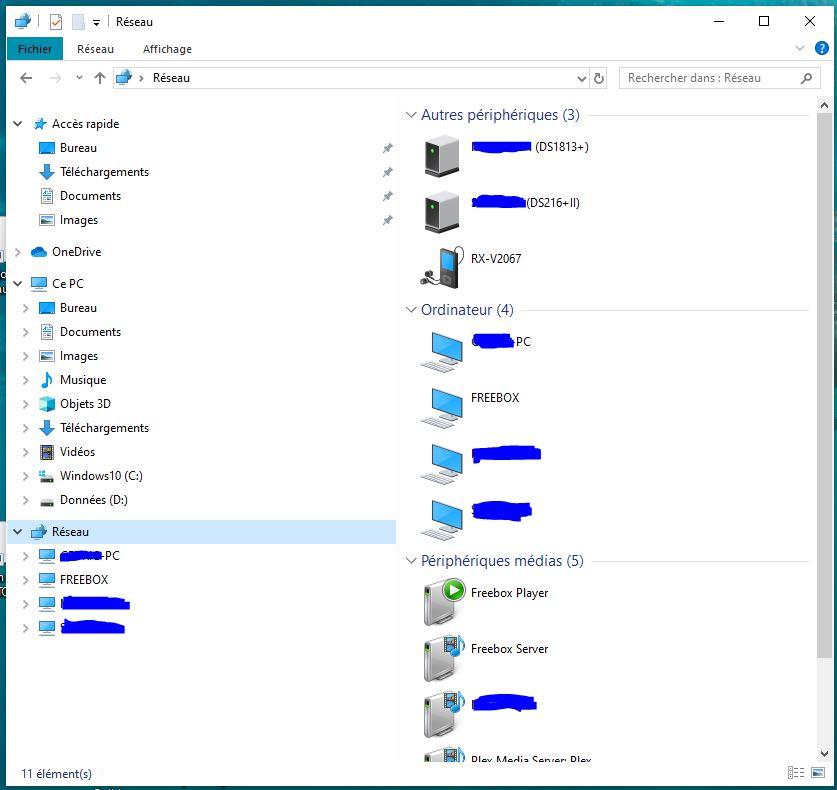Click the Properties quick access toolbar icon
The width and height of the screenshot is (837, 790).
pos(56,22)
